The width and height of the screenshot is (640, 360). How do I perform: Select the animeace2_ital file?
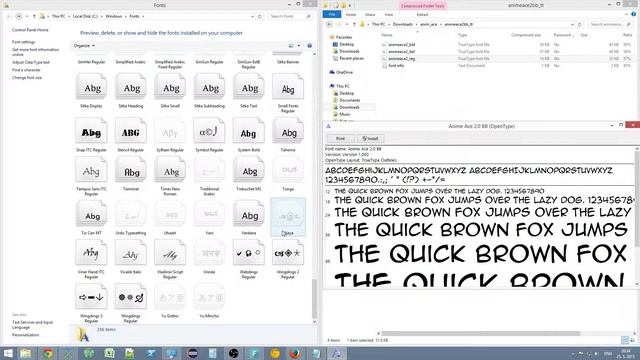pos(402,51)
